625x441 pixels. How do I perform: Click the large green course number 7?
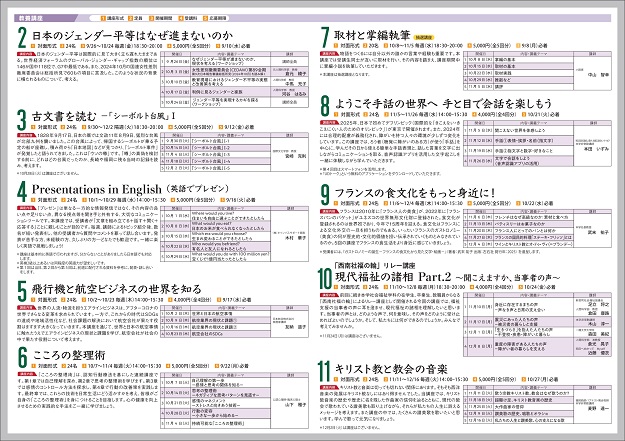point(325,38)
